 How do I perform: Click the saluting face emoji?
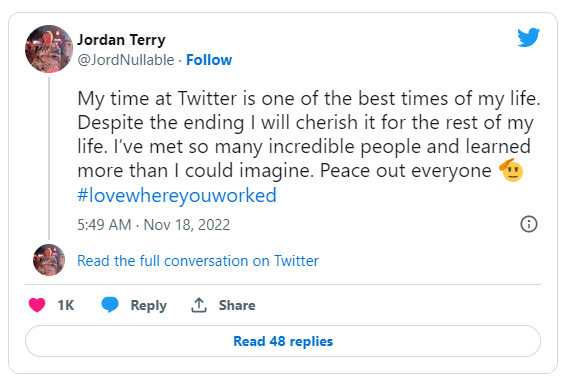(x=511, y=170)
